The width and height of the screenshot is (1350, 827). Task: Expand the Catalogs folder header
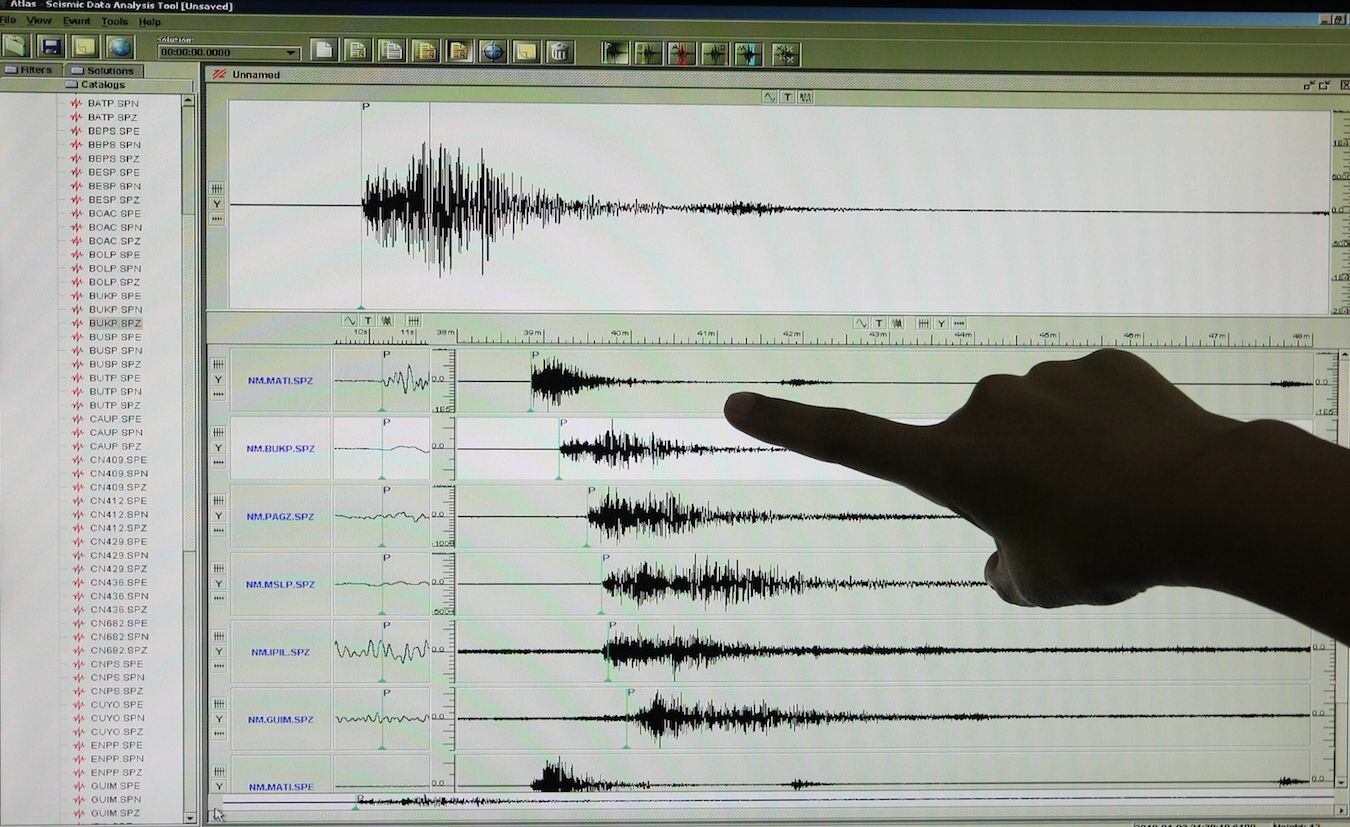103,85
